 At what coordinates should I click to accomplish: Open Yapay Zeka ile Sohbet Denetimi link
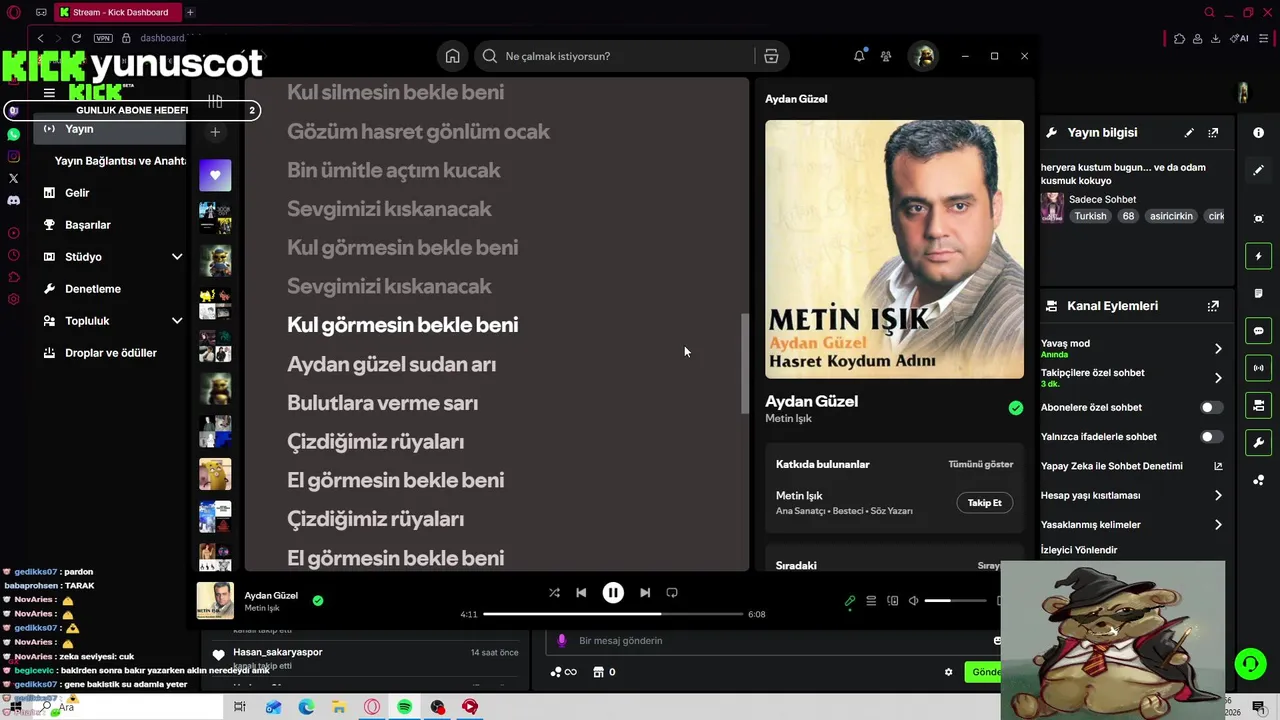point(1132,466)
